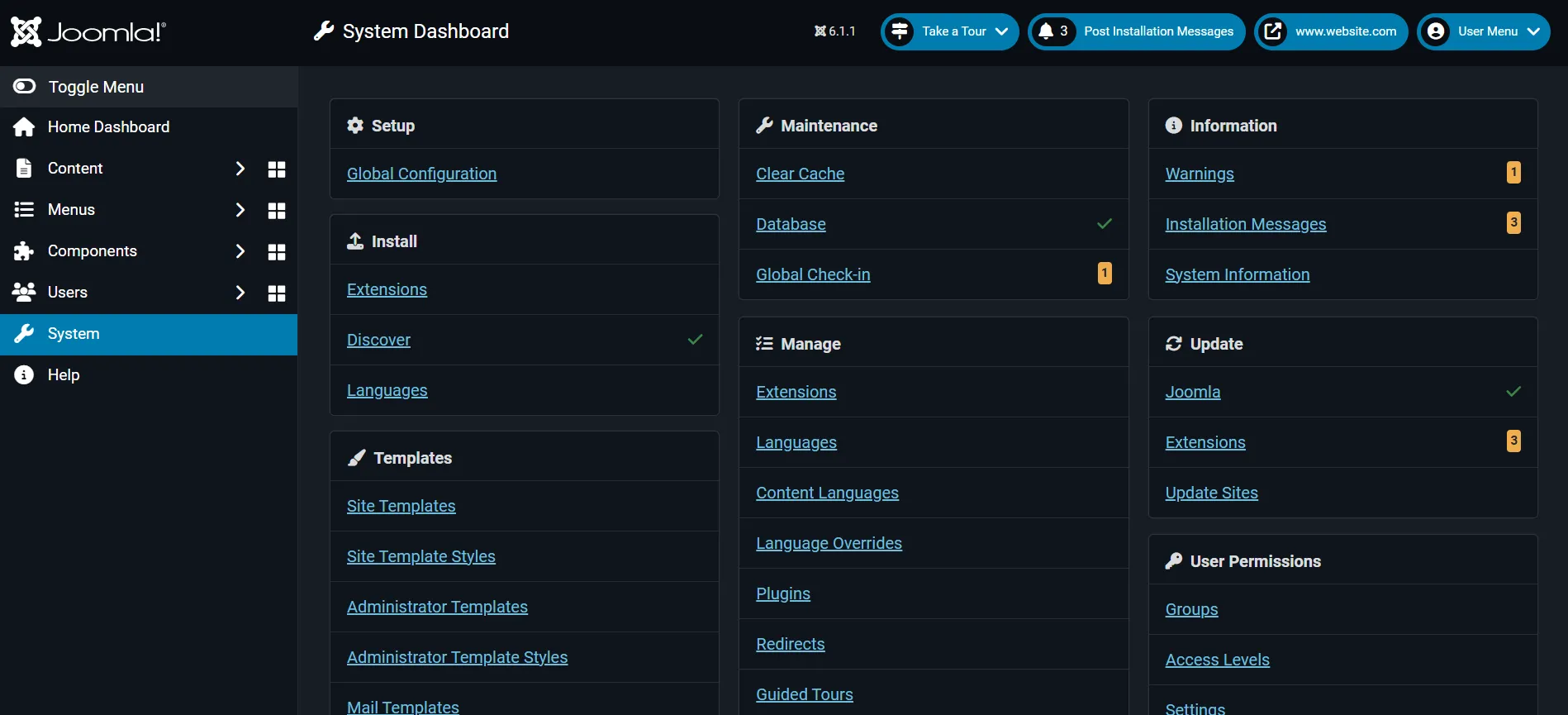Viewport: 1568px width, 715px height.
Task: Open user Groups
Action: (1191, 609)
